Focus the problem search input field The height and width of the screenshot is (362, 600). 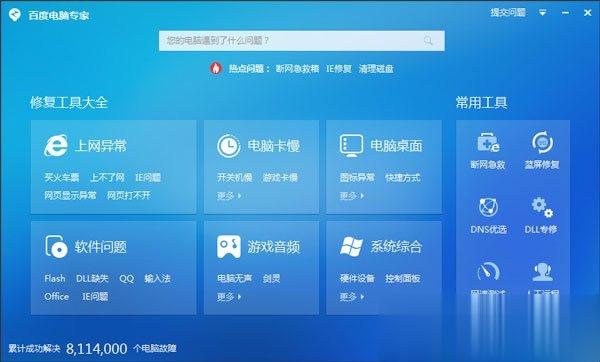pos(302,41)
